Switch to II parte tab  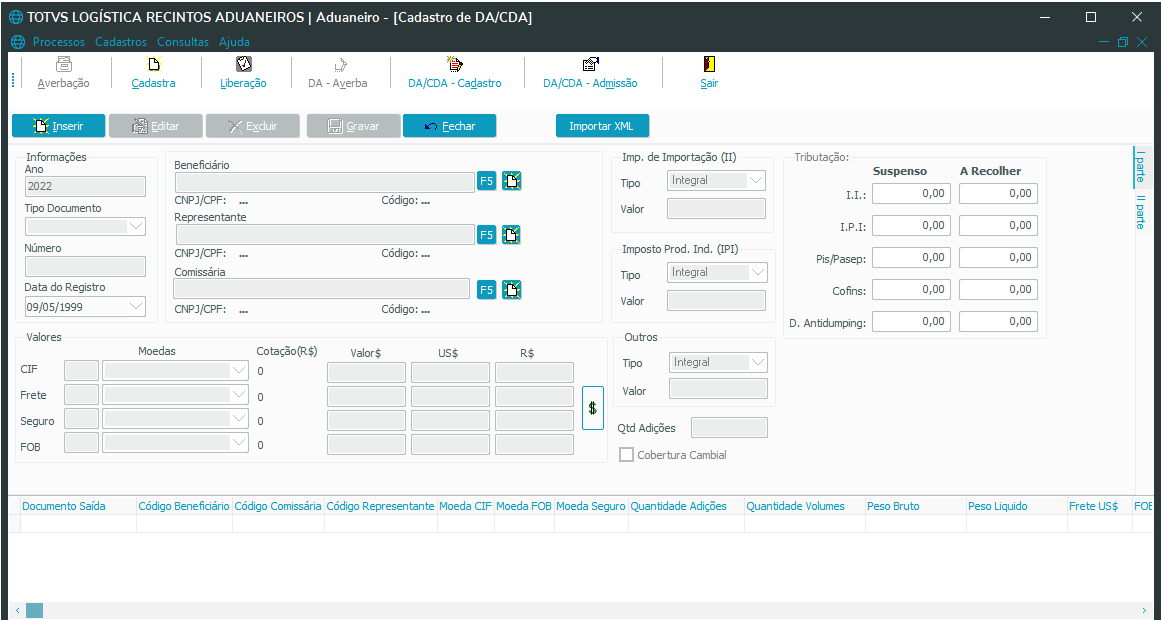(x=1141, y=212)
